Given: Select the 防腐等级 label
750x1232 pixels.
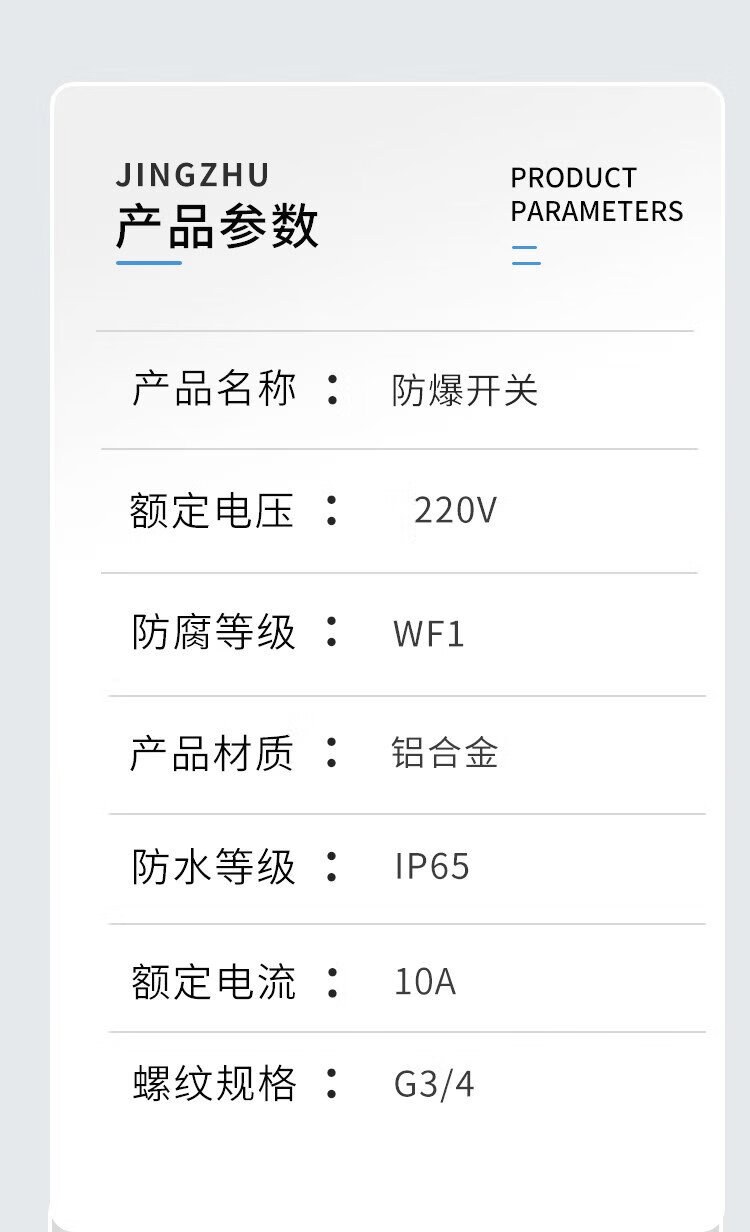Looking at the screenshot, I should (x=213, y=632).
